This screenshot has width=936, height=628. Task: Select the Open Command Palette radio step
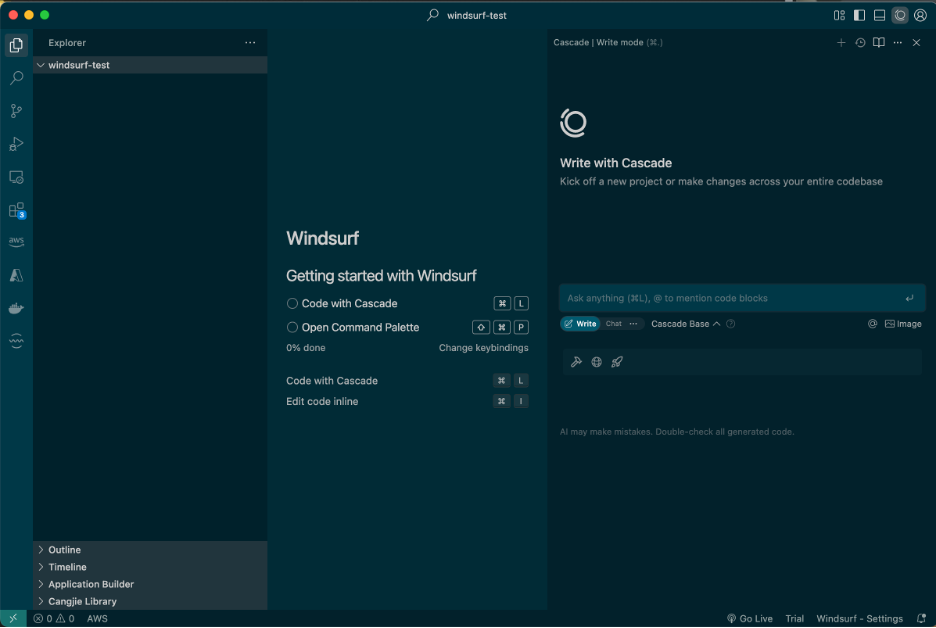coord(292,327)
